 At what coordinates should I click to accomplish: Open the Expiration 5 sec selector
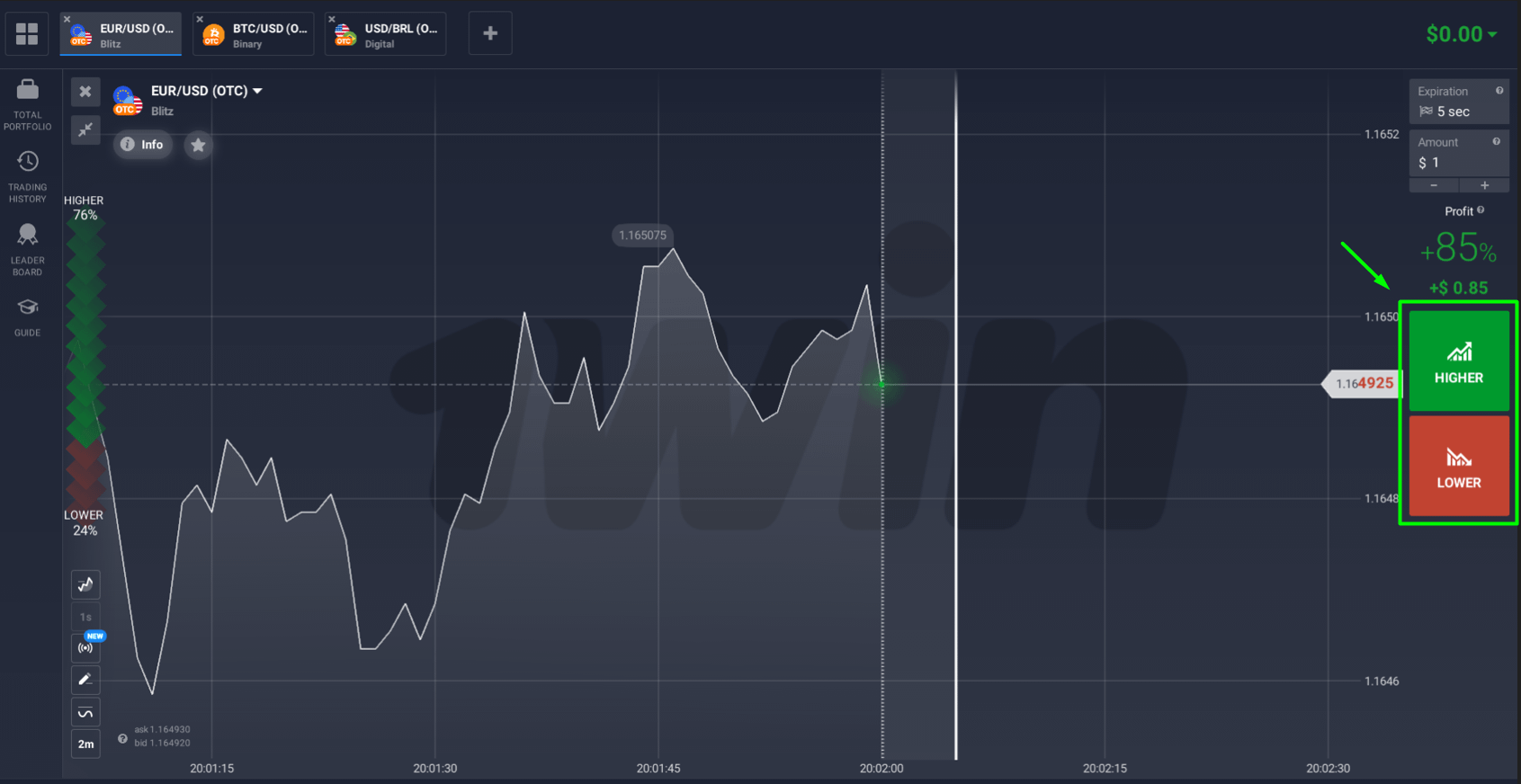(1458, 102)
